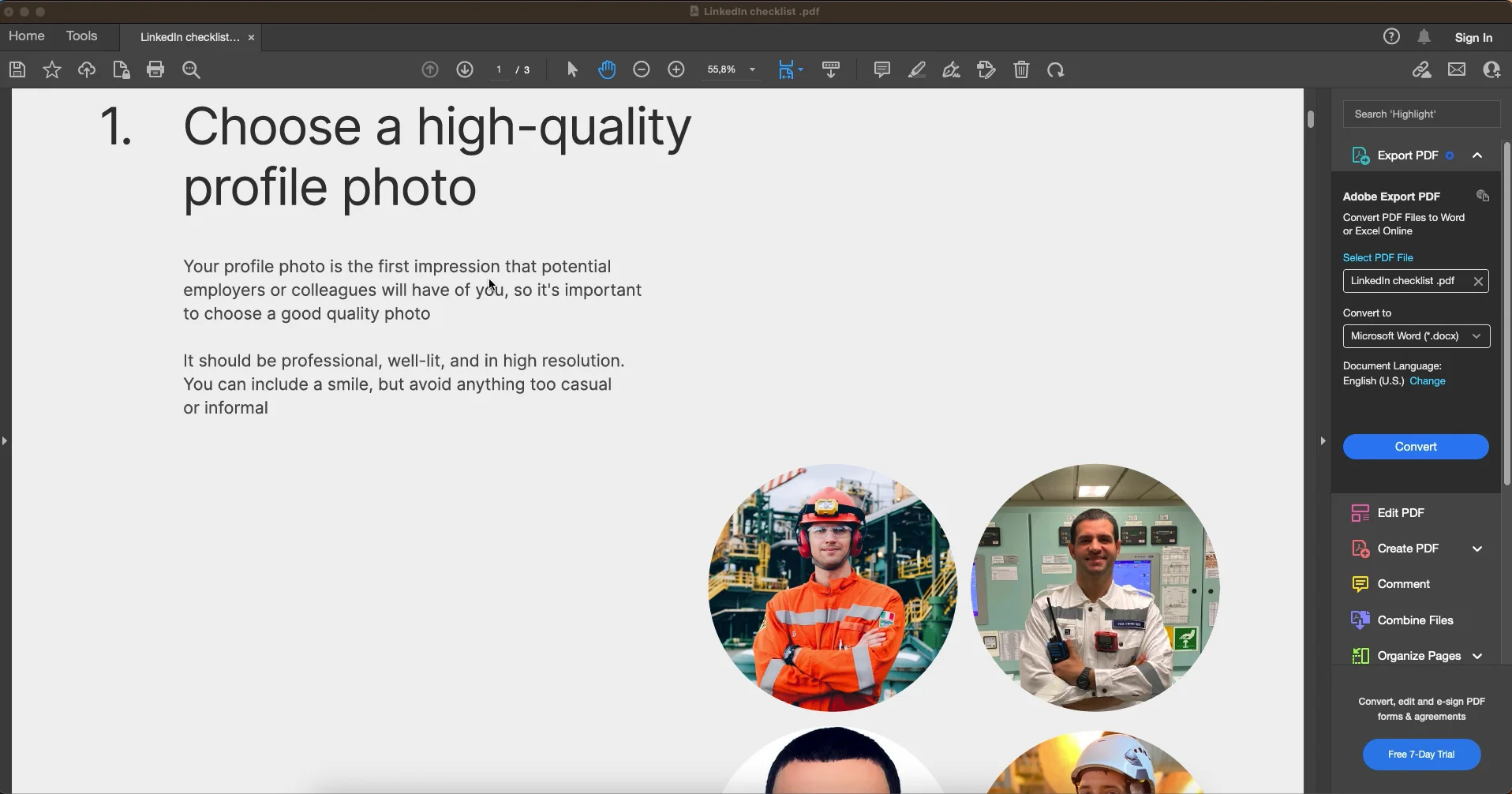The image size is (1512, 794).
Task: Click the Save file icon
Action: coord(17,69)
